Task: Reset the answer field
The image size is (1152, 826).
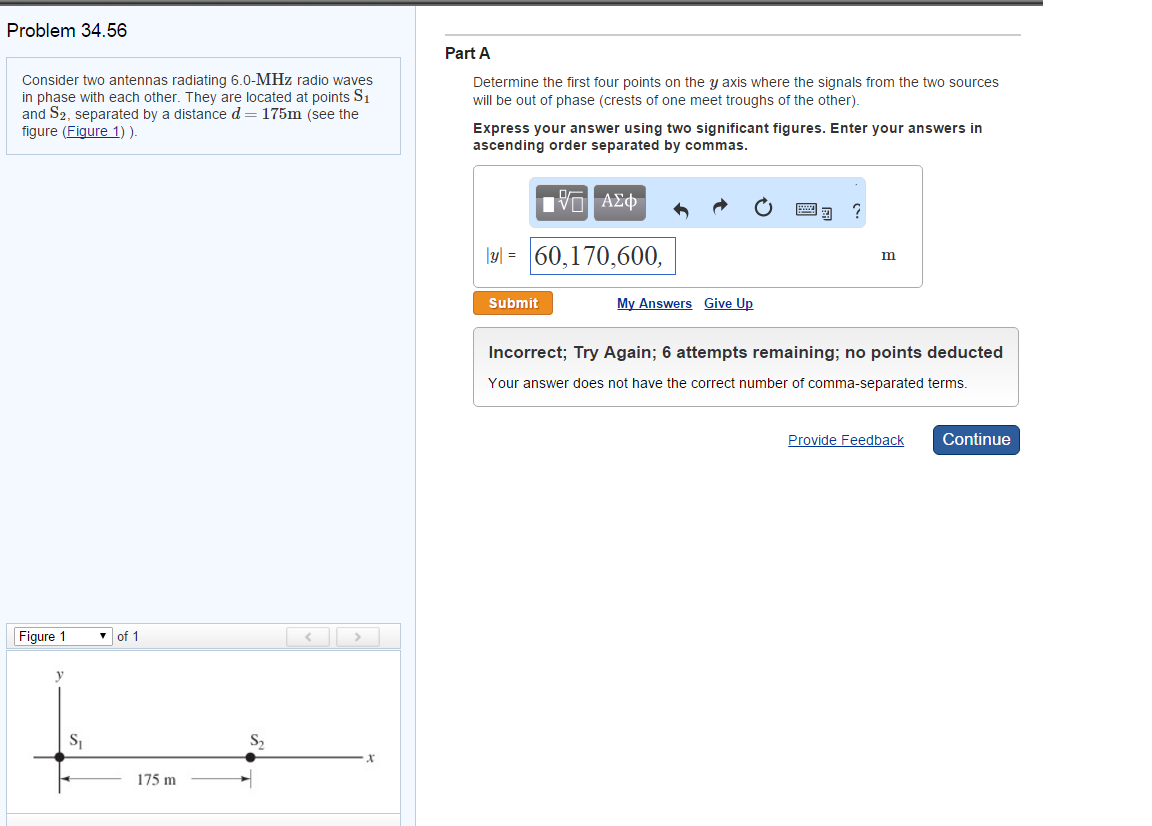Action: (x=763, y=207)
